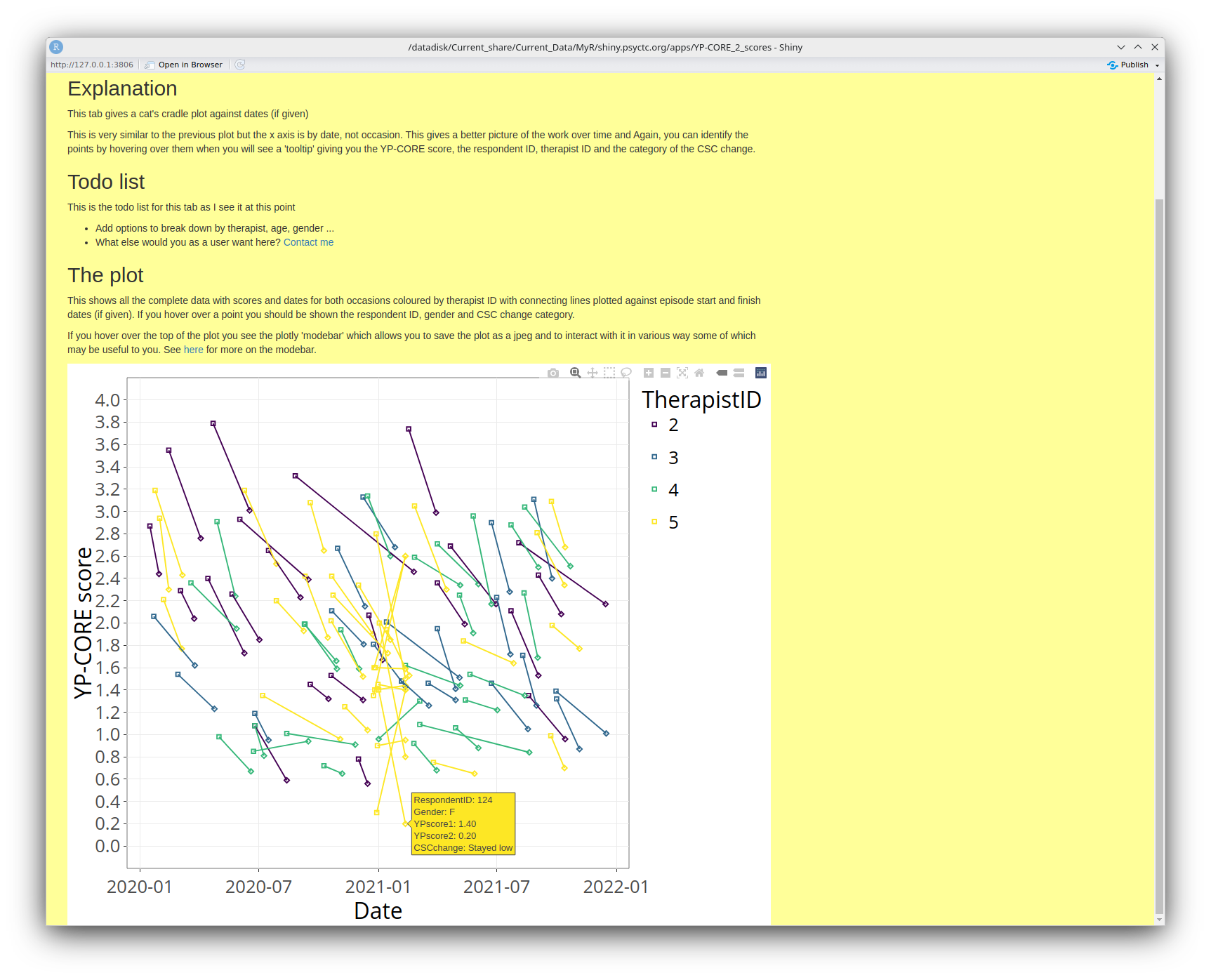Open the Contact me link
The height and width of the screenshot is (980, 1211).
[308, 242]
